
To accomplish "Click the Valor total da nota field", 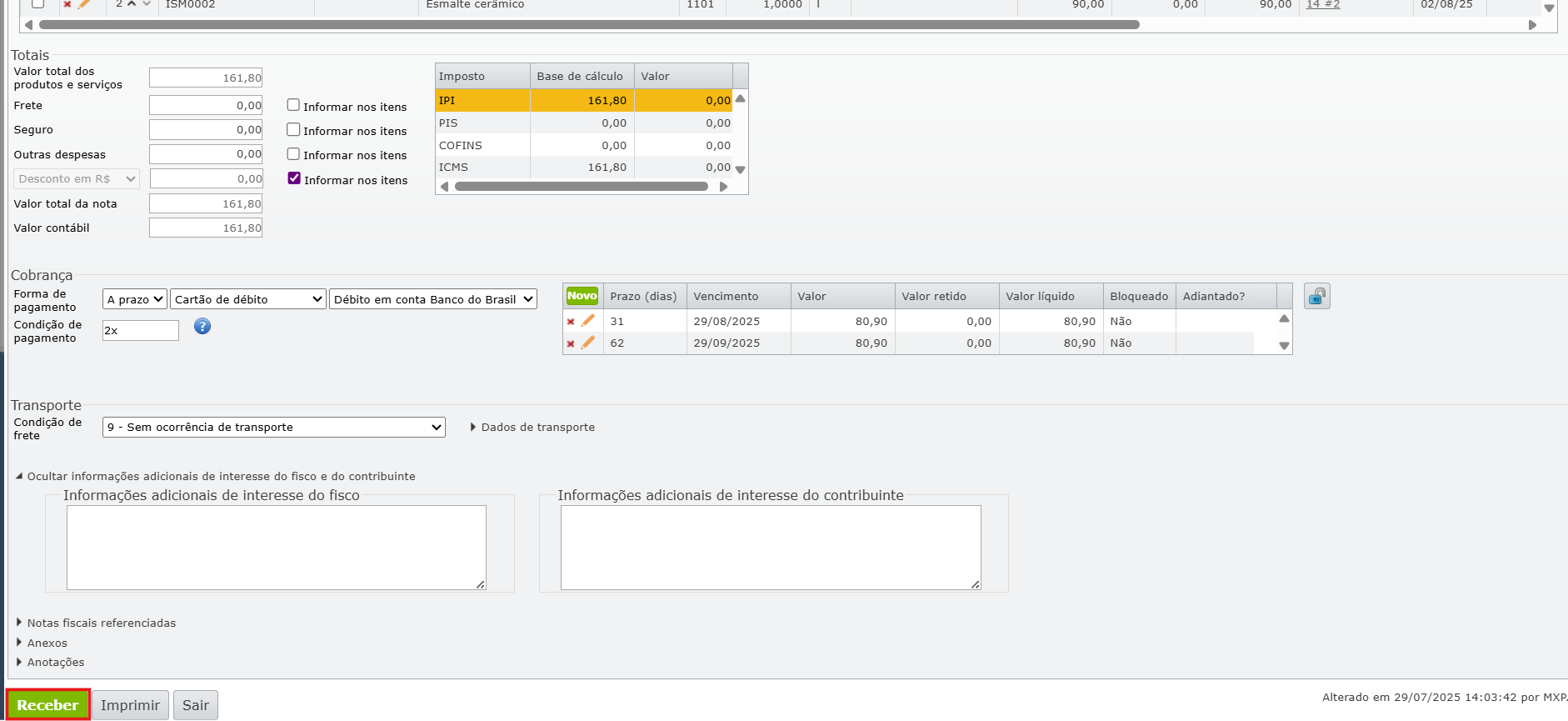I will coord(206,203).
